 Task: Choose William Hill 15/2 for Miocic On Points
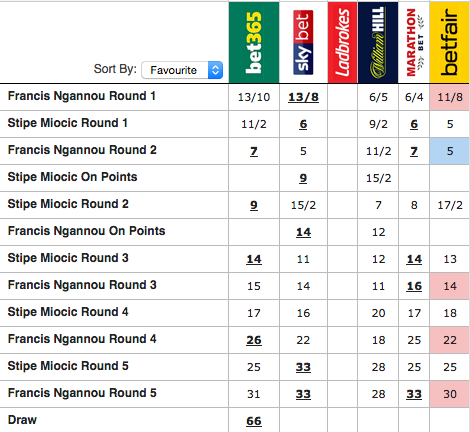tap(378, 178)
